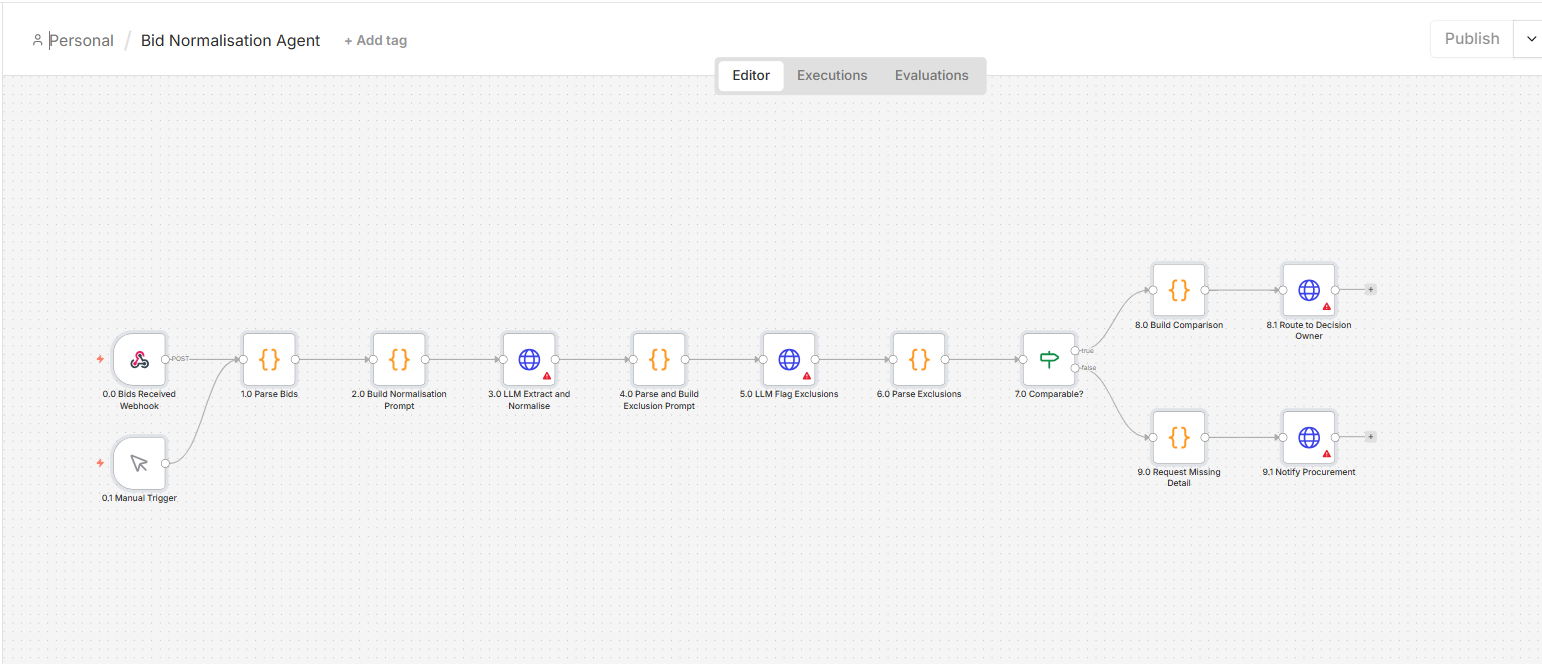The height and width of the screenshot is (664, 1542).
Task: Open the Executions tab
Action: [832, 76]
